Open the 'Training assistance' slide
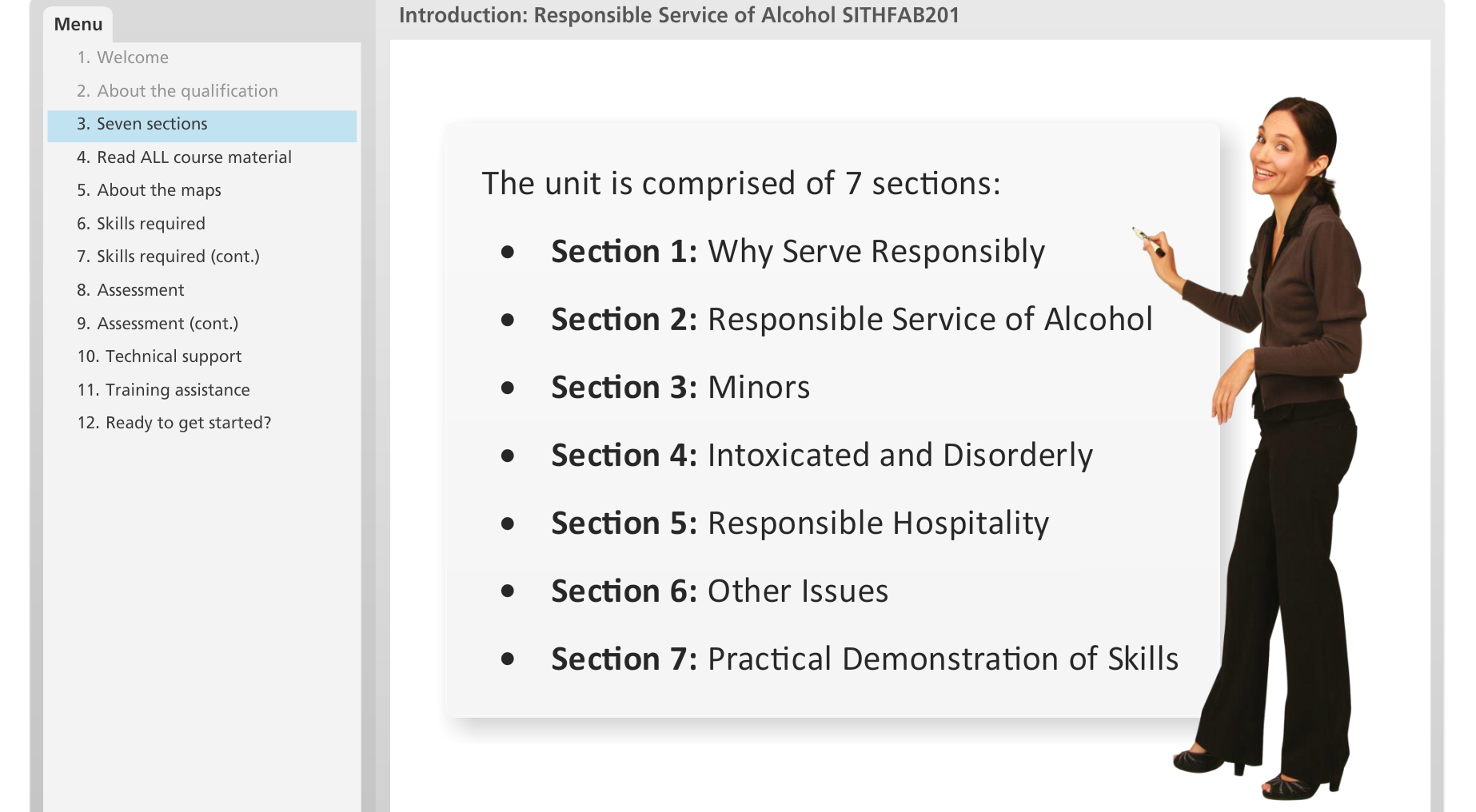Viewport: 1476px width, 812px height. 164,390
